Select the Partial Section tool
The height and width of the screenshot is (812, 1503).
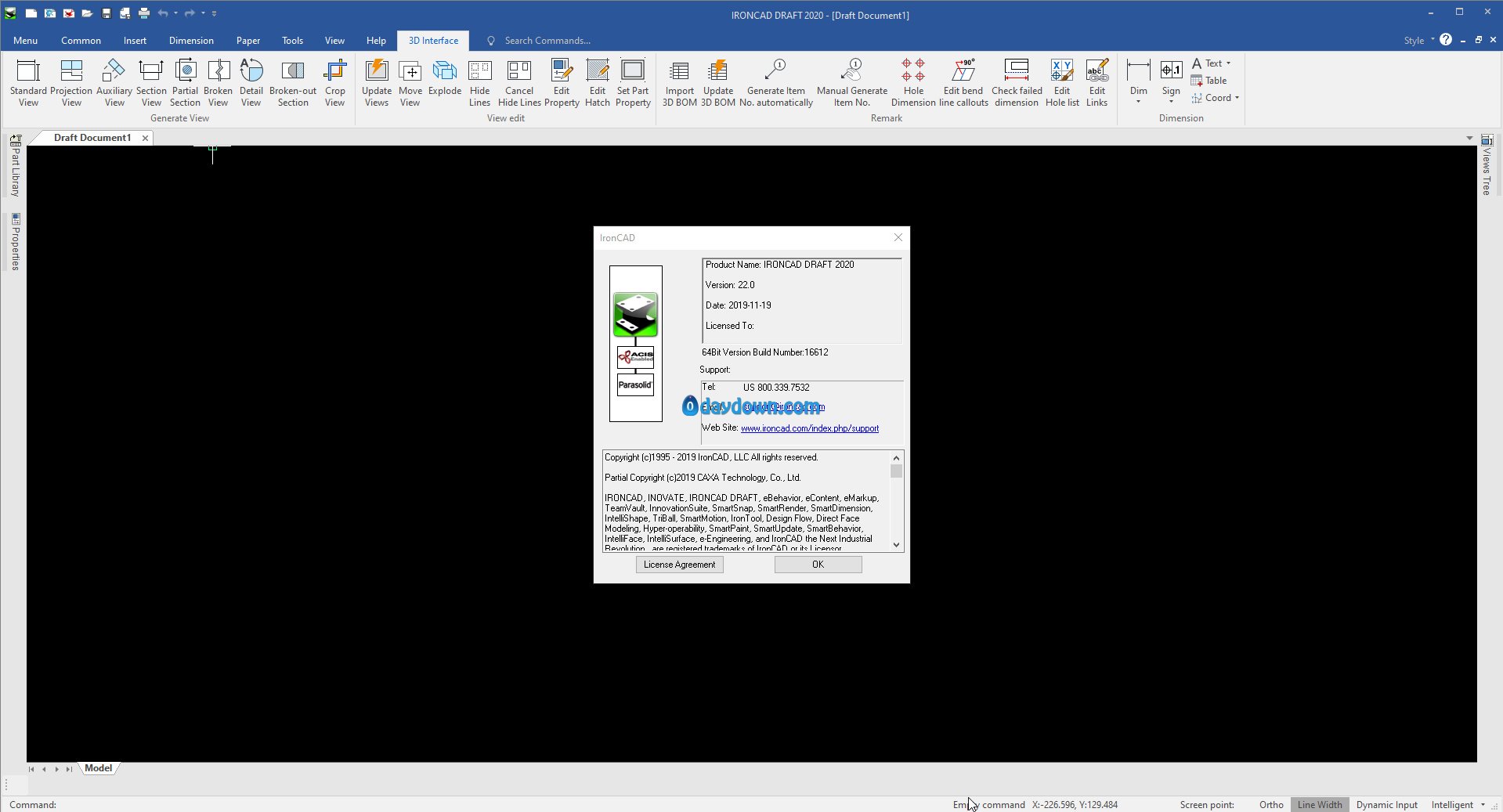(185, 82)
